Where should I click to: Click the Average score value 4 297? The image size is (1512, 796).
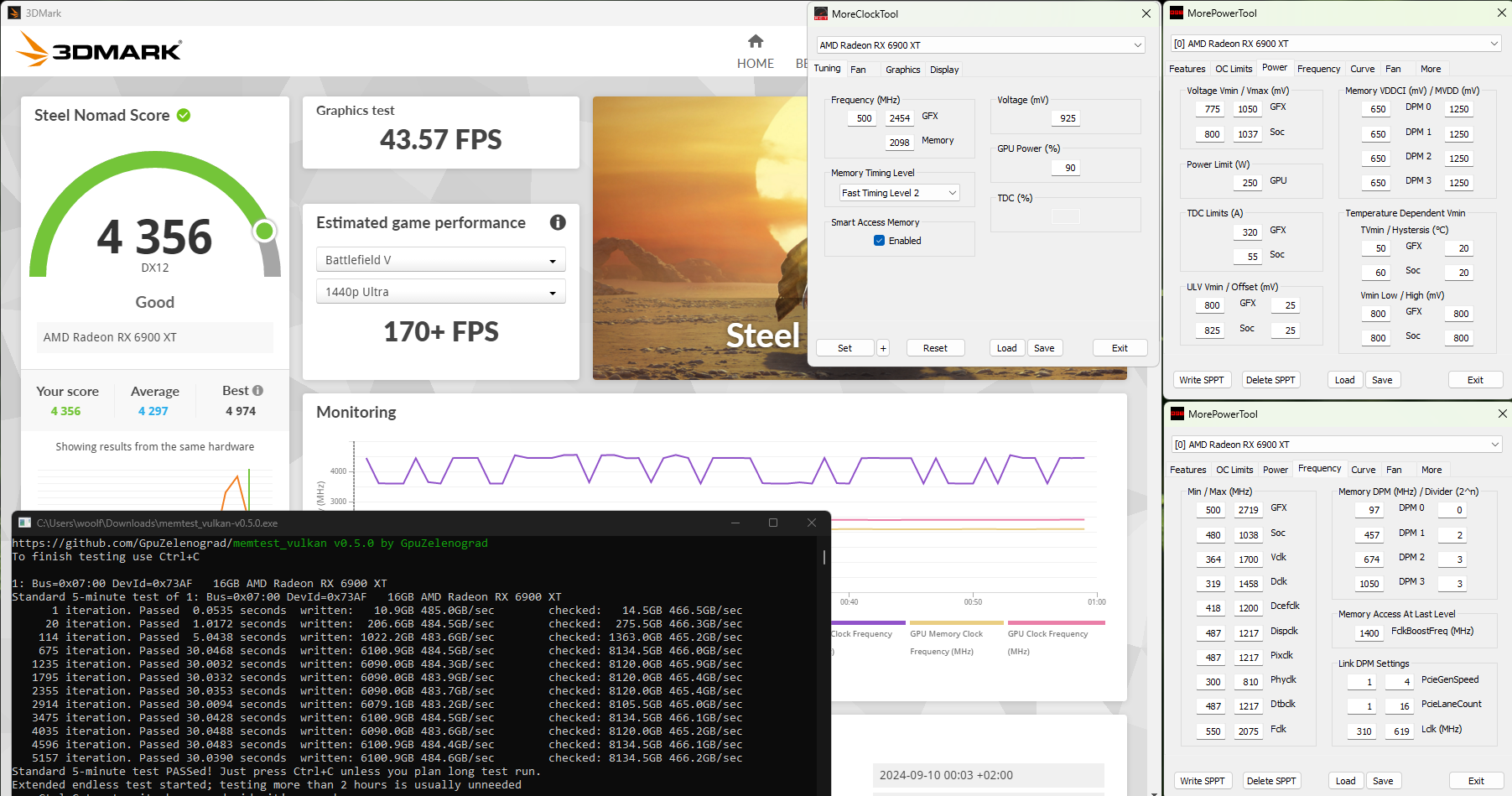pyautogui.click(x=153, y=411)
